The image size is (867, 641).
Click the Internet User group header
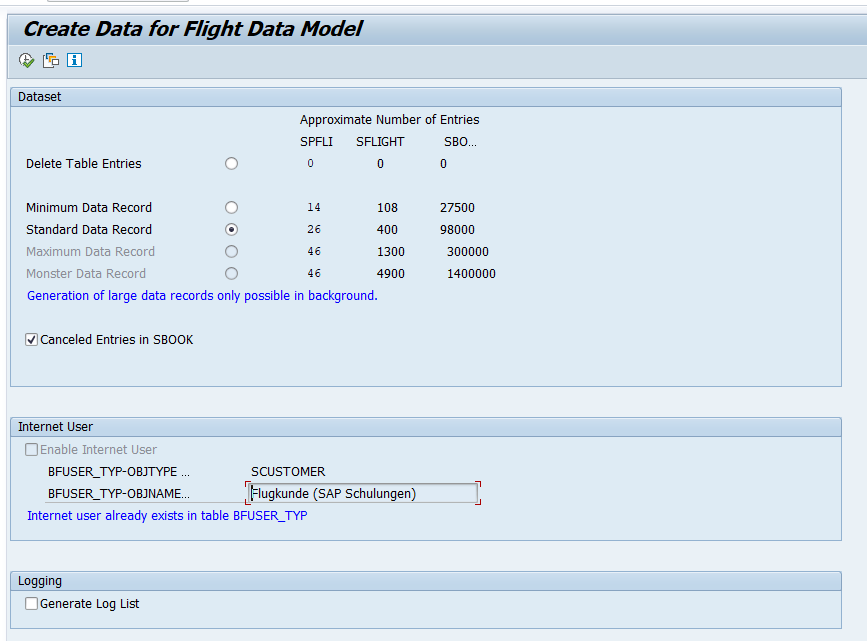[56, 427]
